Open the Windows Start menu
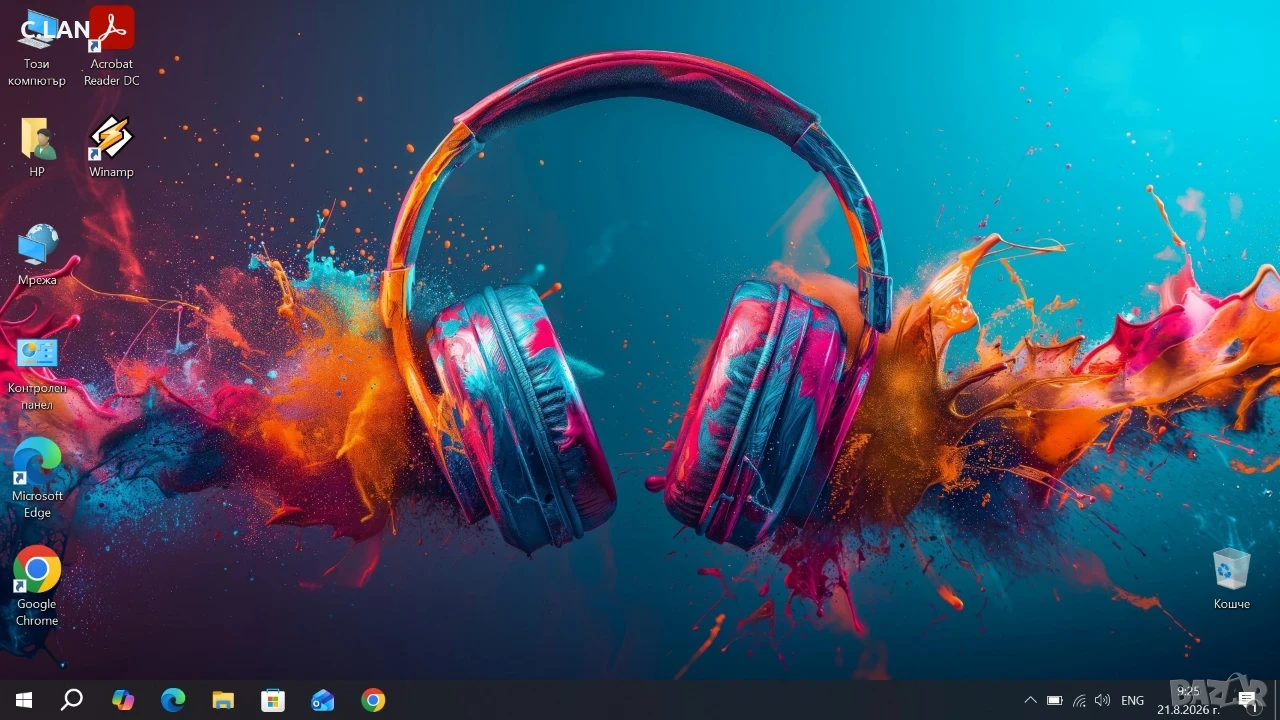 coord(23,700)
